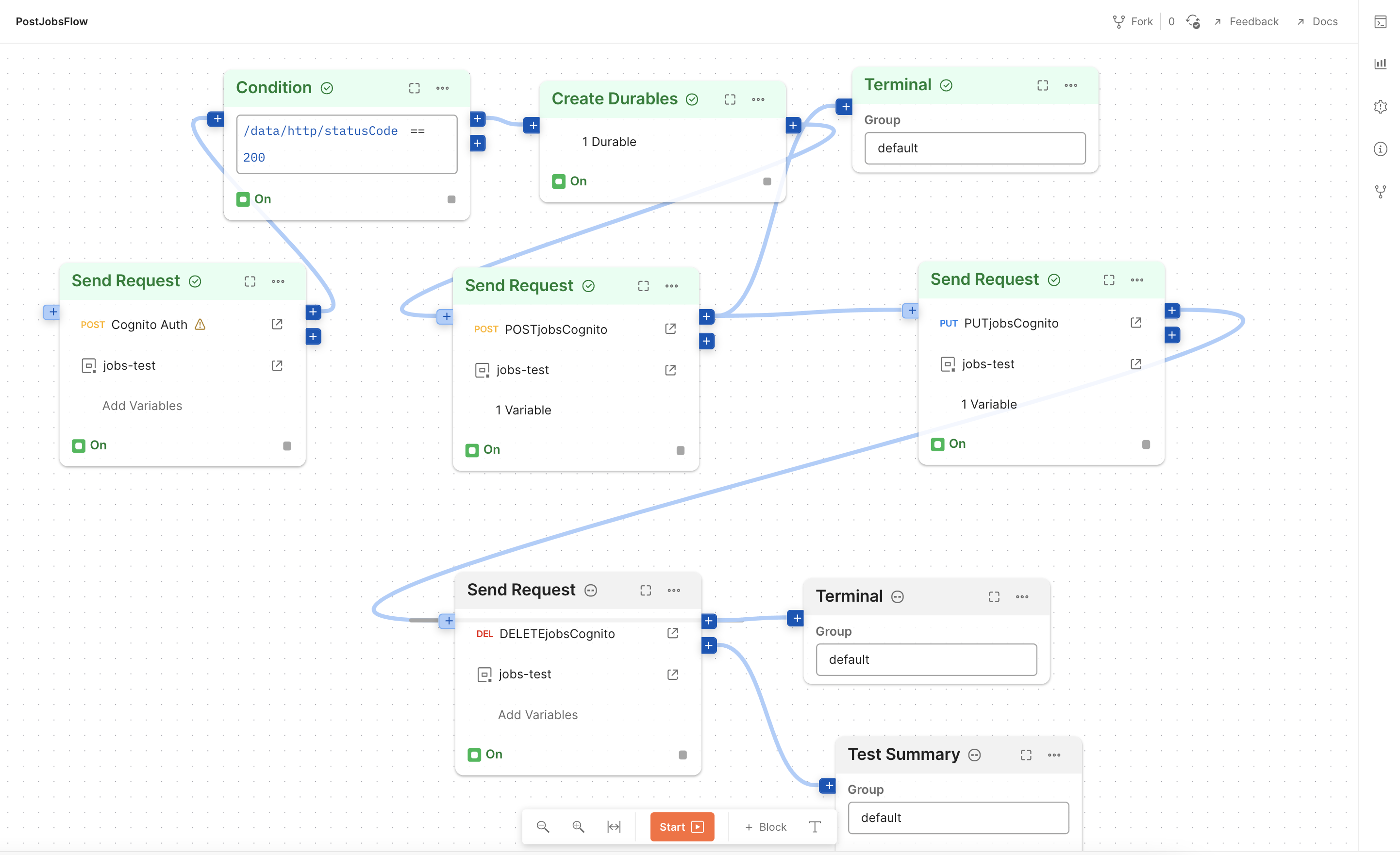1400x855 pixels.
Task: Open PUTjobsCognito request external link icon
Action: 1135,323
